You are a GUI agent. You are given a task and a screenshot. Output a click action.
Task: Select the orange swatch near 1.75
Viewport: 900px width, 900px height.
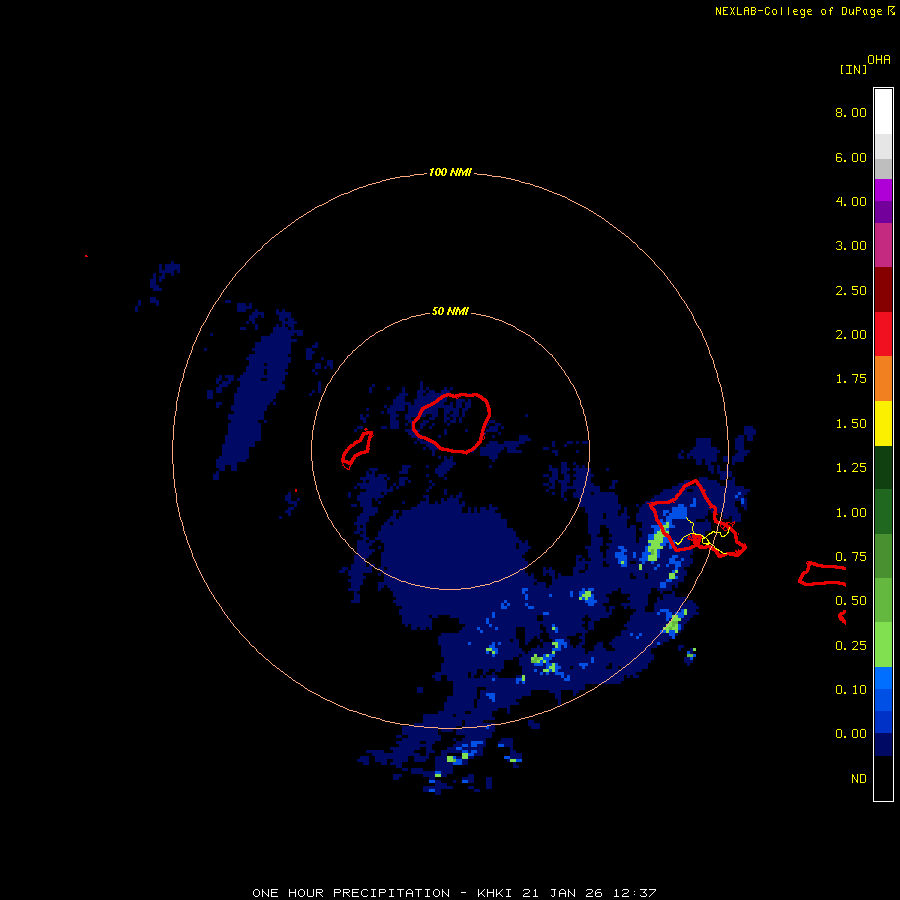pos(883,378)
